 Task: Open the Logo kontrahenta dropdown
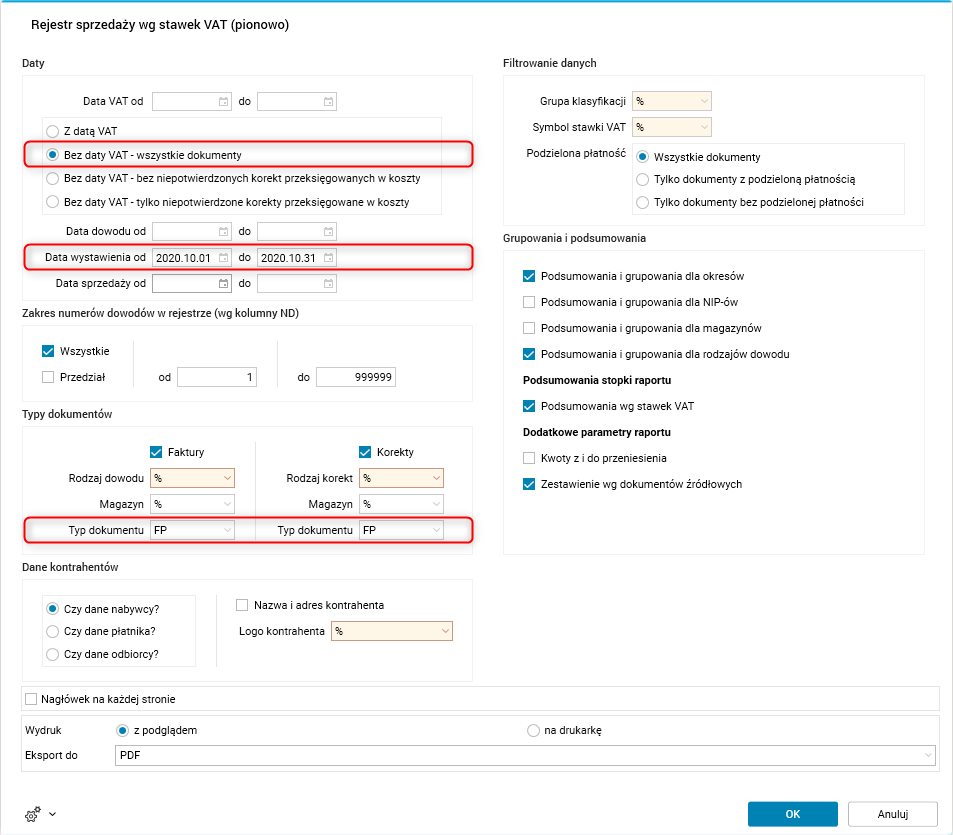[444, 631]
